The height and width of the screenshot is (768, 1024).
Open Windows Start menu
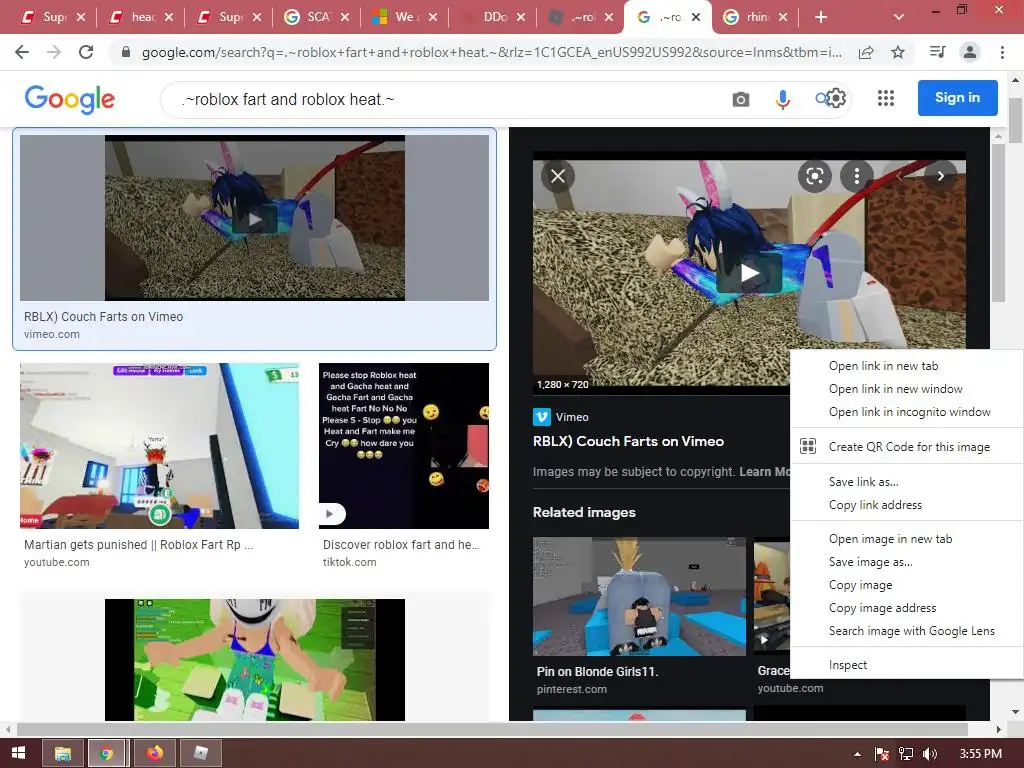click(x=18, y=753)
